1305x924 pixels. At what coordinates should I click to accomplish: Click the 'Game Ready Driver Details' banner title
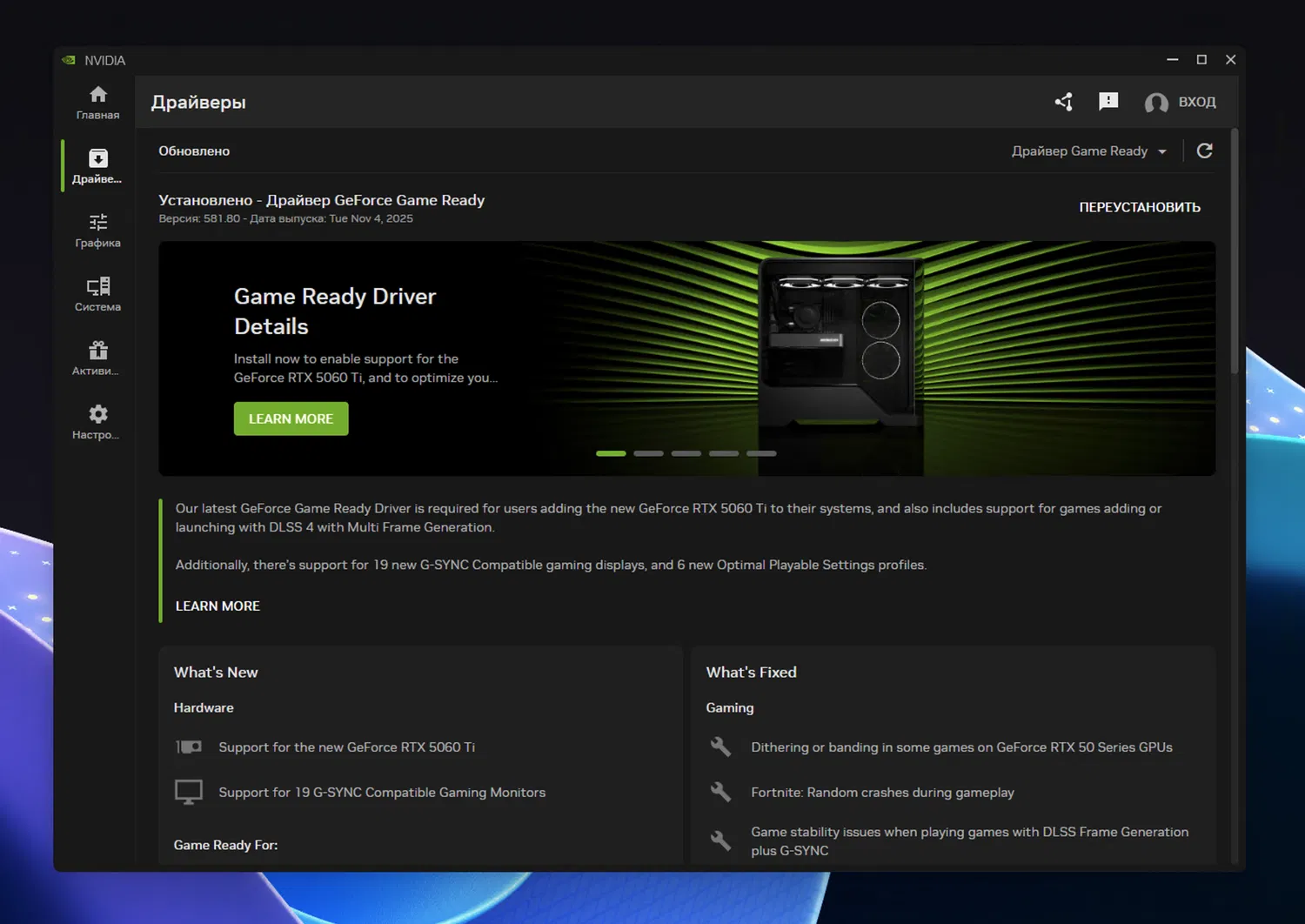tap(335, 311)
